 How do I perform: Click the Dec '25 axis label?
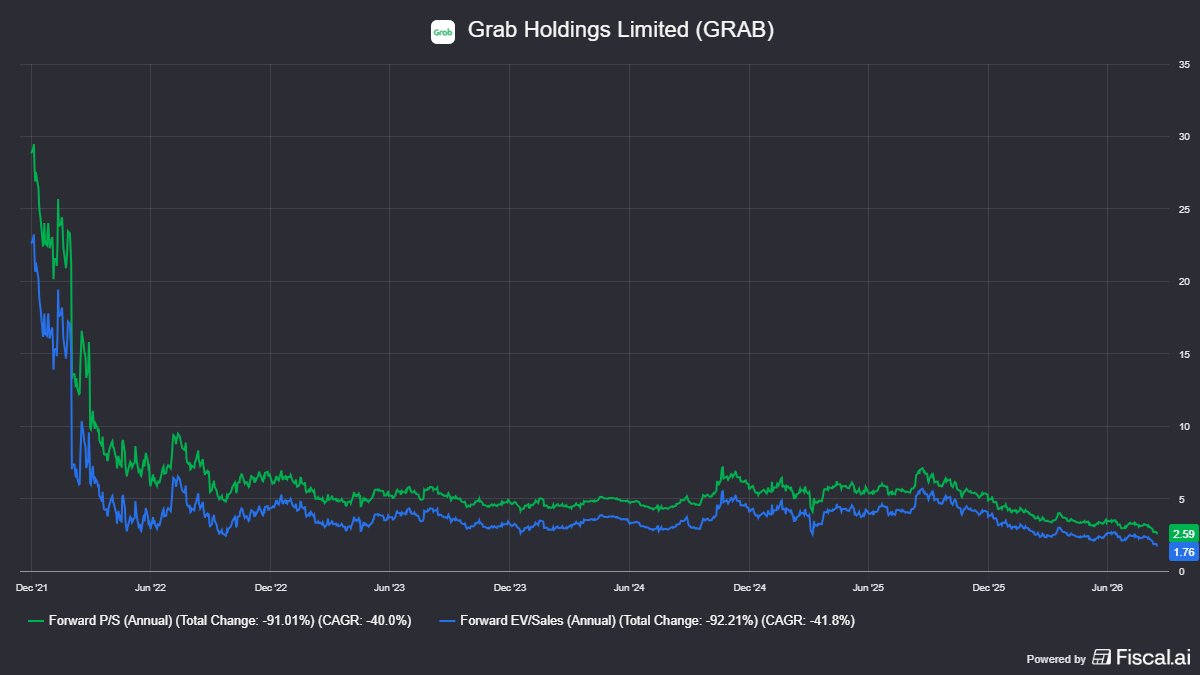click(988, 589)
